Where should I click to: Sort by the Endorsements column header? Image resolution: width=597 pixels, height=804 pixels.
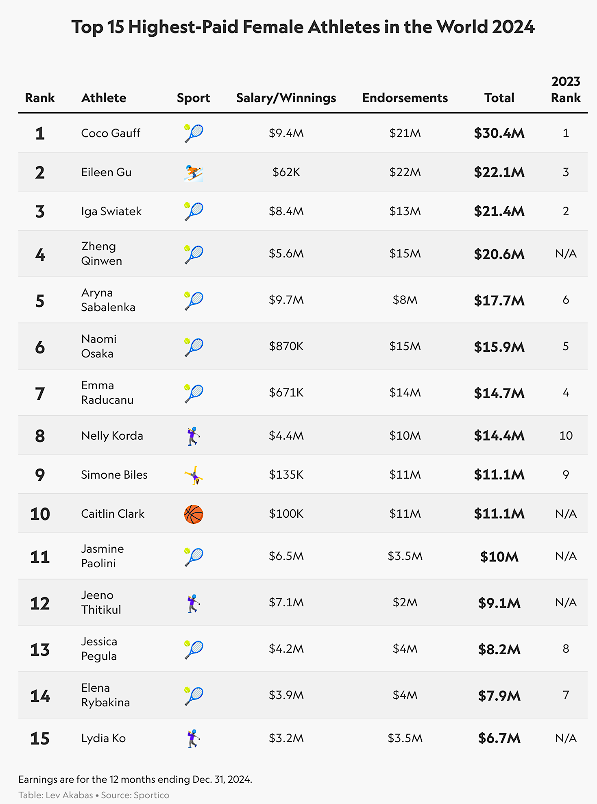pyautogui.click(x=405, y=97)
